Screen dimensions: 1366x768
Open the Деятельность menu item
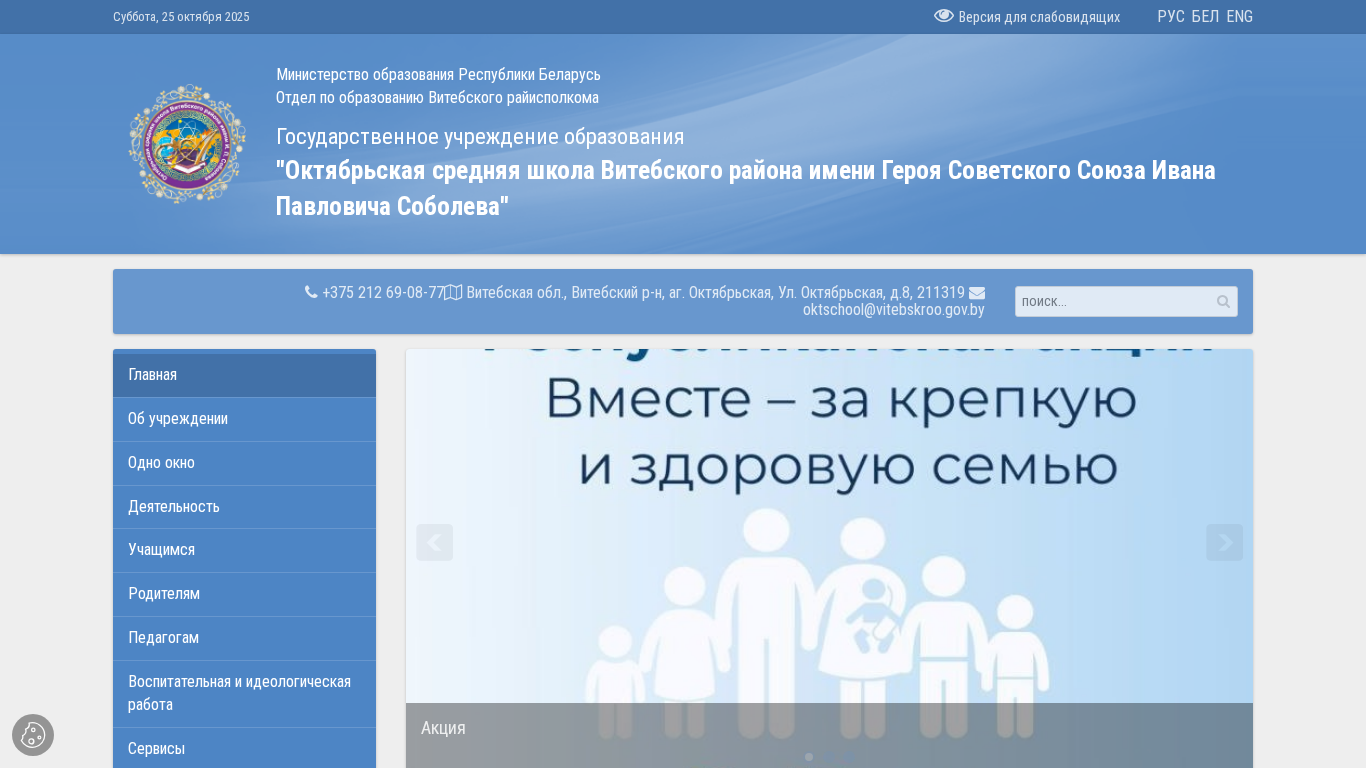pos(244,507)
